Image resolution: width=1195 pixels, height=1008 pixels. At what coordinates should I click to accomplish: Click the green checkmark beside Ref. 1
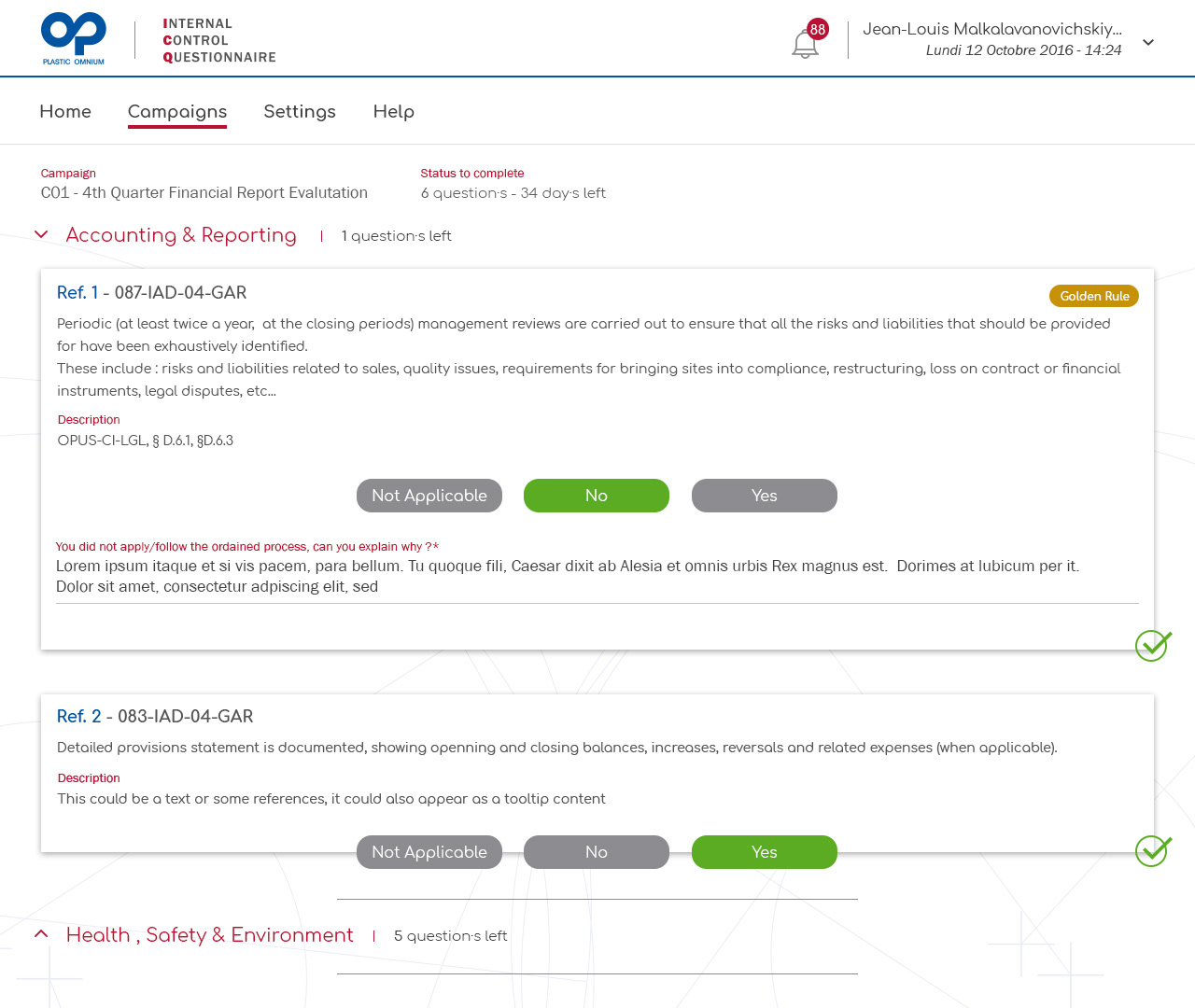[1153, 645]
